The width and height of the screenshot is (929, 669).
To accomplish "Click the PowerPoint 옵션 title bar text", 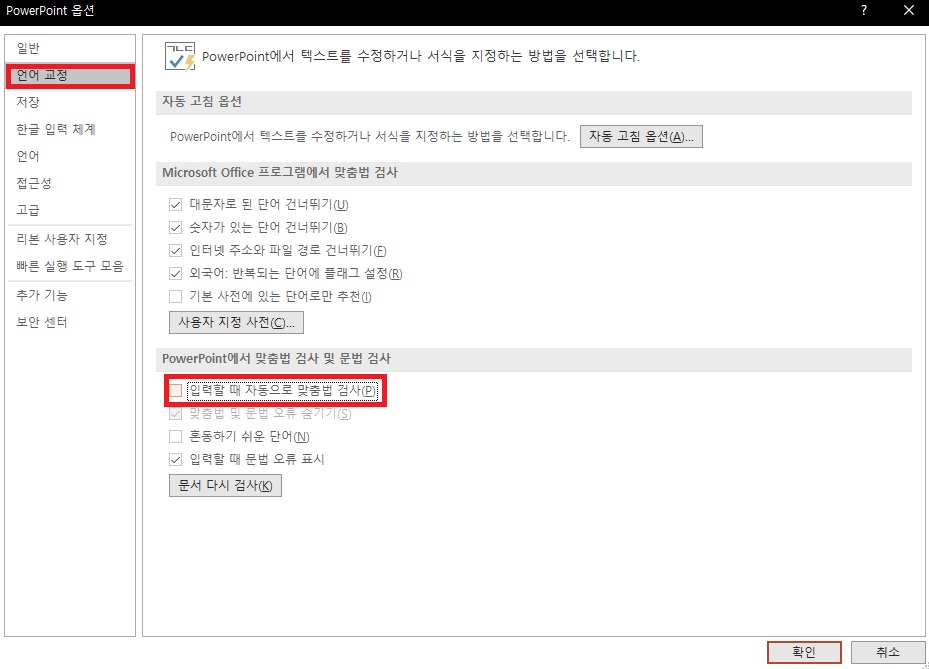I will [x=50, y=11].
